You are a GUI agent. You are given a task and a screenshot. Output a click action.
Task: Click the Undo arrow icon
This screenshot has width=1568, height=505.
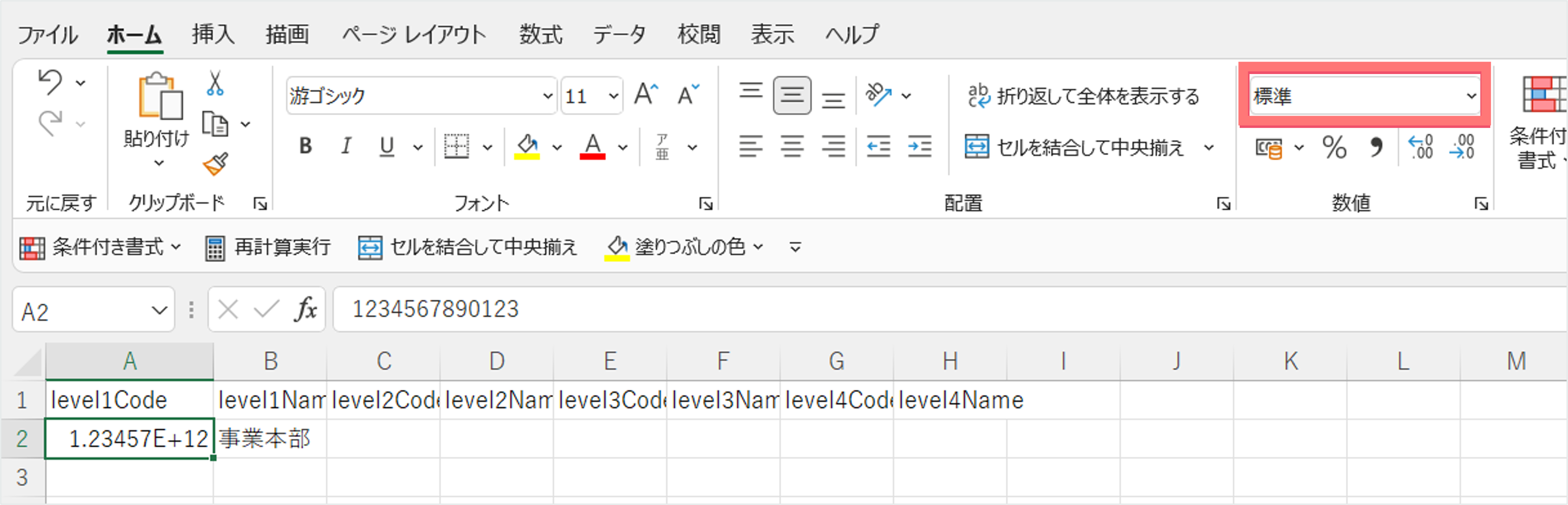(x=50, y=83)
